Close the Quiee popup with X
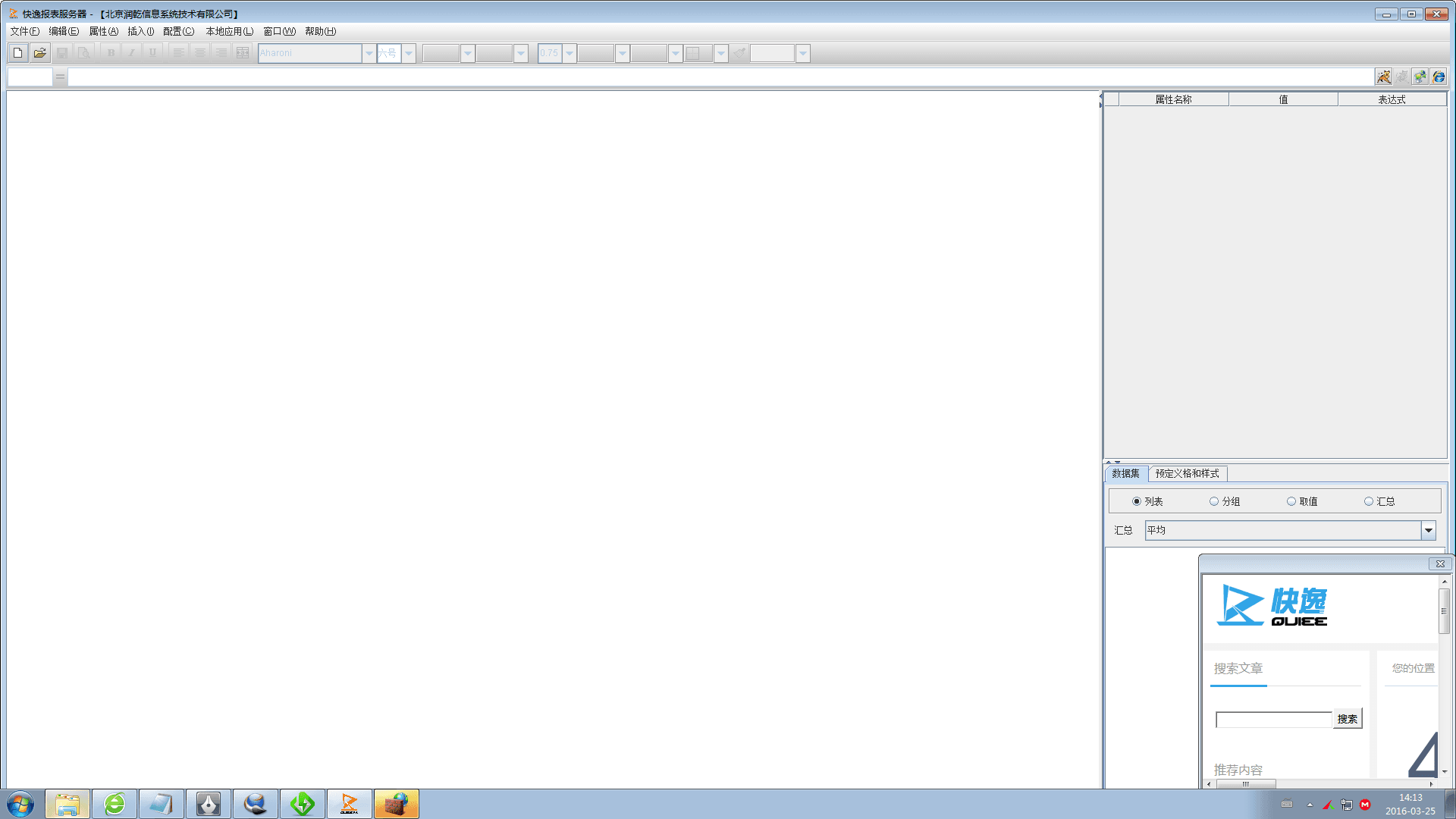The height and width of the screenshot is (819, 1456). (1440, 563)
